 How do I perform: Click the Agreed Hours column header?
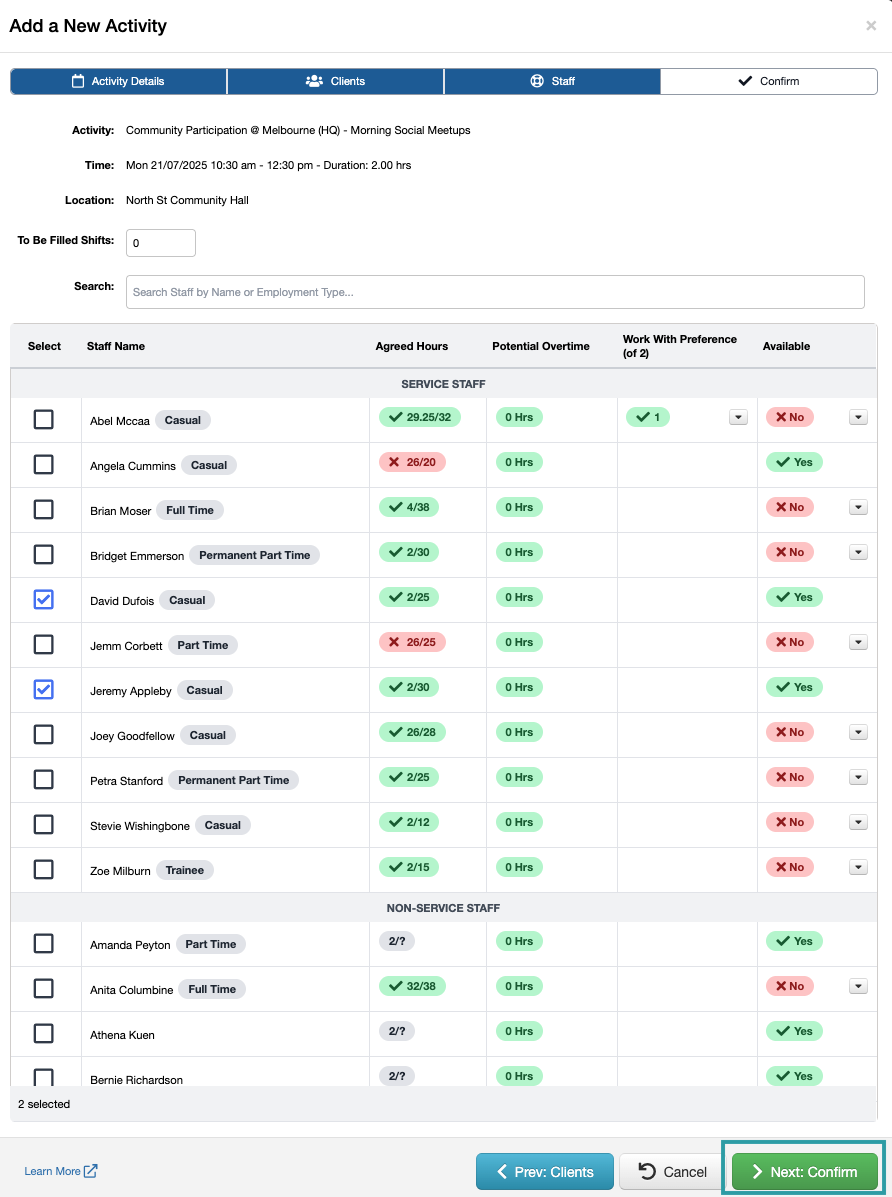[412, 346]
